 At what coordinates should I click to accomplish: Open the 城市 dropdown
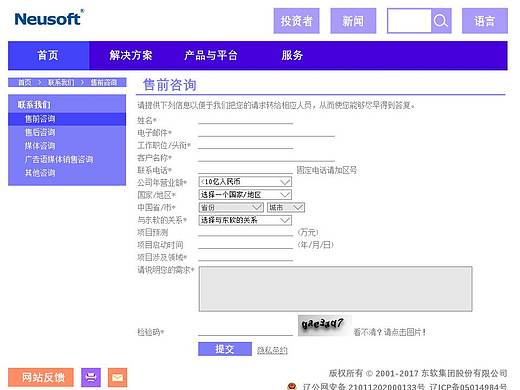(x=286, y=207)
